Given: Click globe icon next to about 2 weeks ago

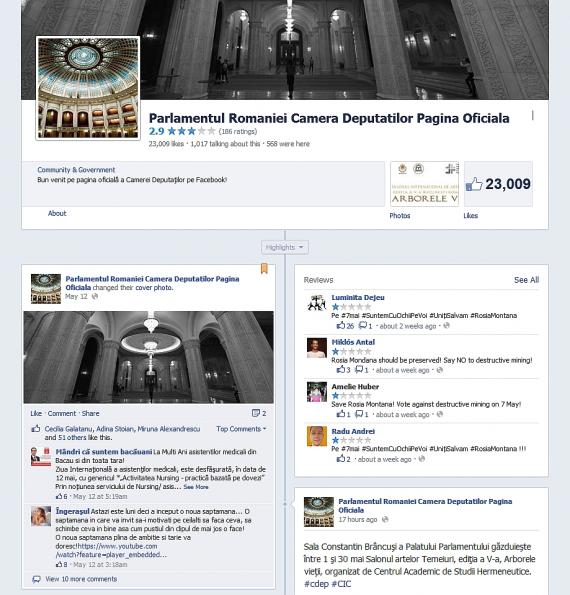Looking at the screenshot, I should (x=446, y=326).
